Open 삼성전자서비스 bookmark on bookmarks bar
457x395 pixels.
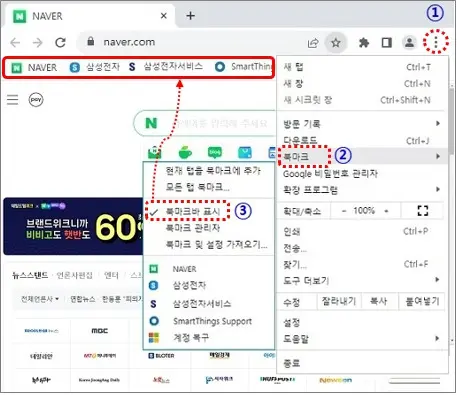click(x=165, y=67)
